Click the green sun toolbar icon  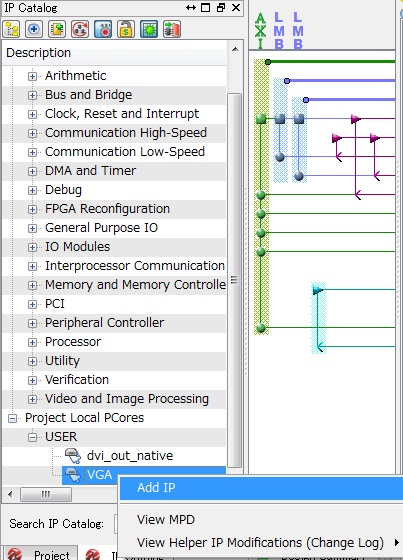pyautogui.click(x=149, y=29)
